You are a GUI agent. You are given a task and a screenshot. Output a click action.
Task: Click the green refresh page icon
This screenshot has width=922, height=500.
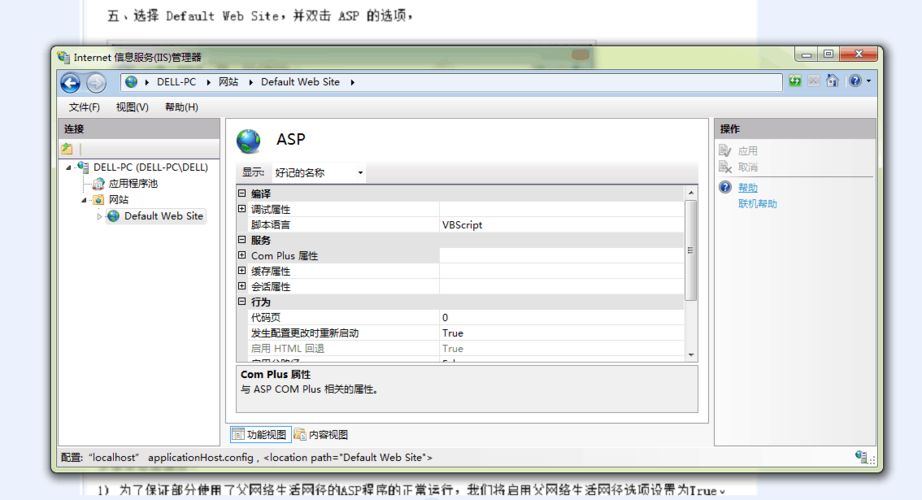pos(795,81)
